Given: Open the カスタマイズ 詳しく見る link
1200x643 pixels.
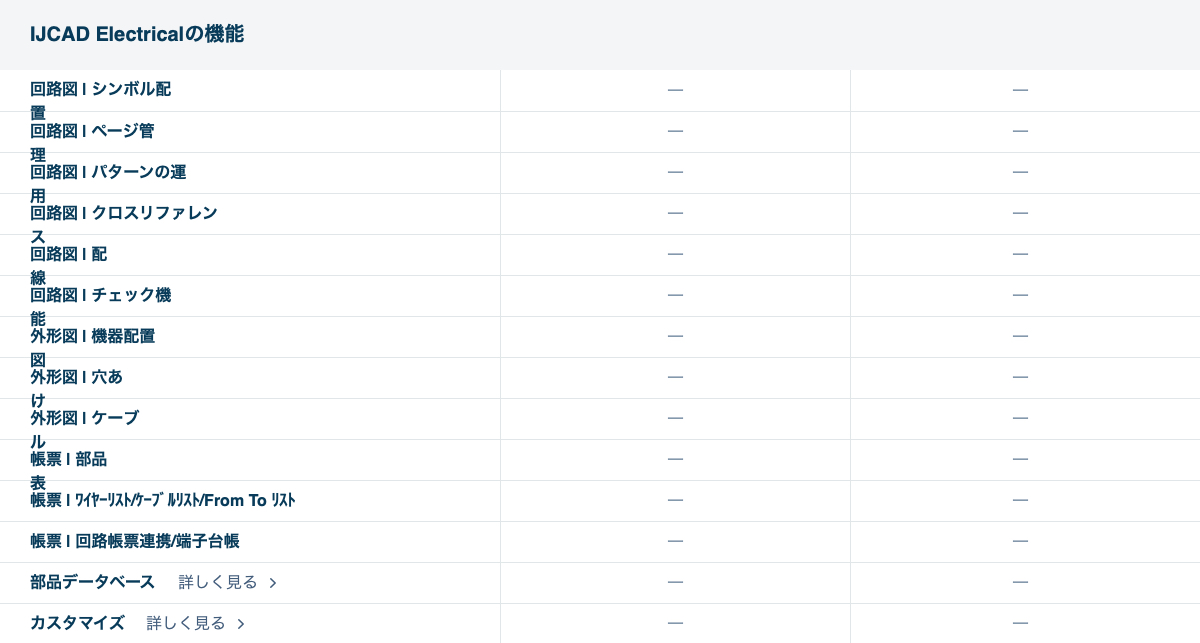Looking at the screenshot, I should click(x=186, y=623).
